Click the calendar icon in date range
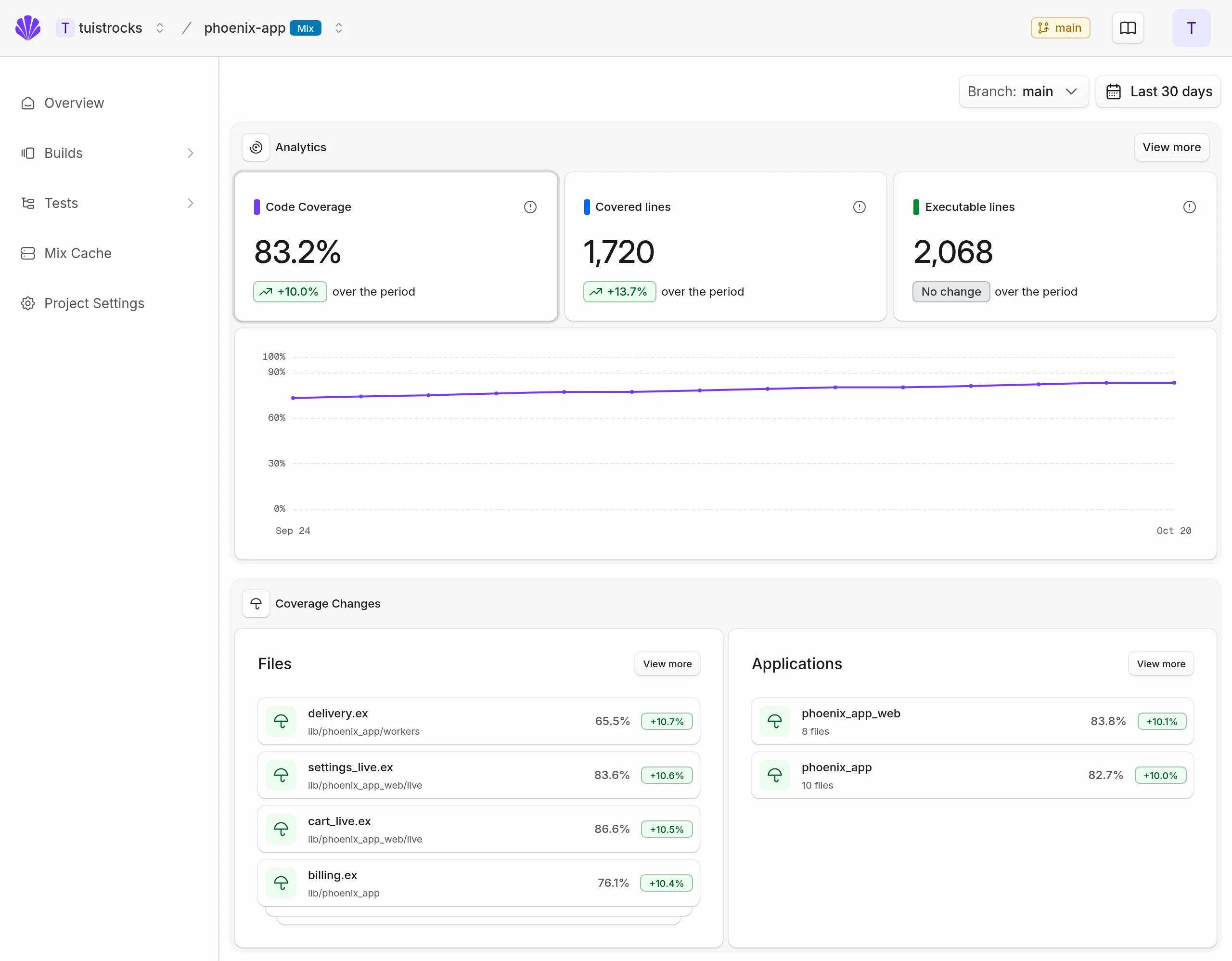The height and width of the screenshot is (961, 1232). 1113,91
